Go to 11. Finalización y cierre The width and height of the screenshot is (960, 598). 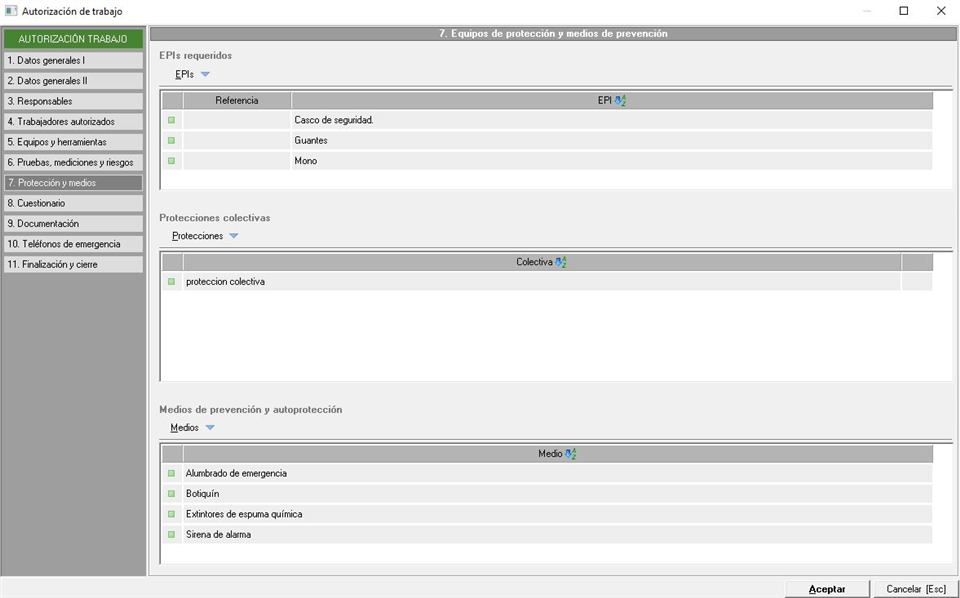73,264
